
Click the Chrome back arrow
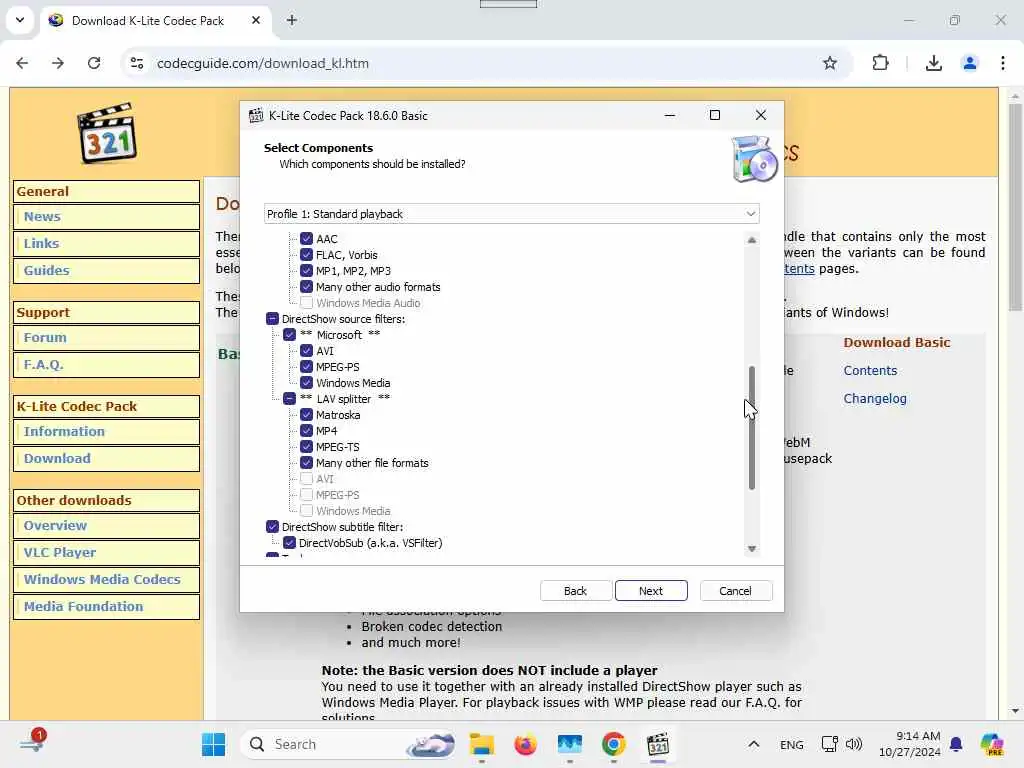coord(22,63)
